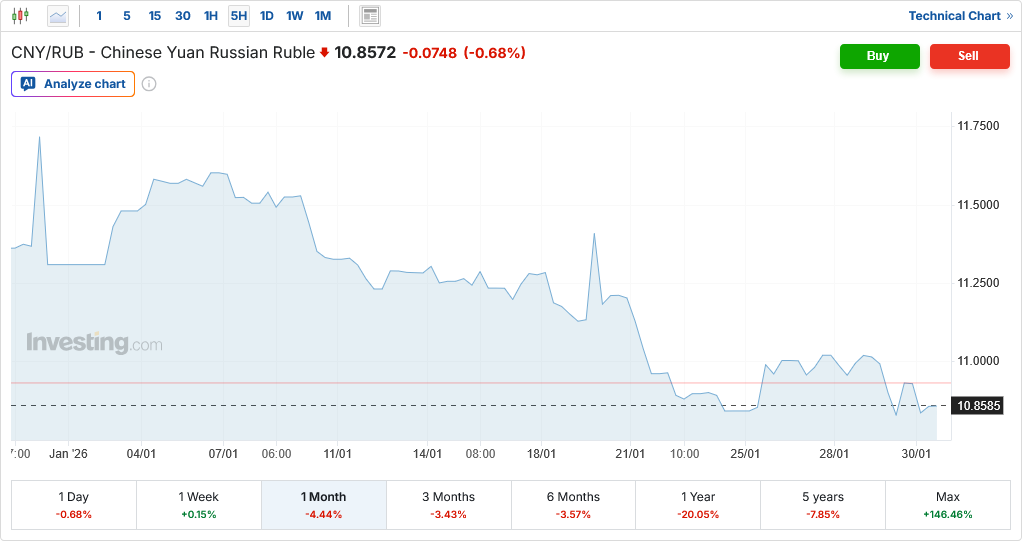Viewport: 1022px width, 541px height.
Task: Click the 11.5000 y-axis label
Action: click(x=978, y=205)
